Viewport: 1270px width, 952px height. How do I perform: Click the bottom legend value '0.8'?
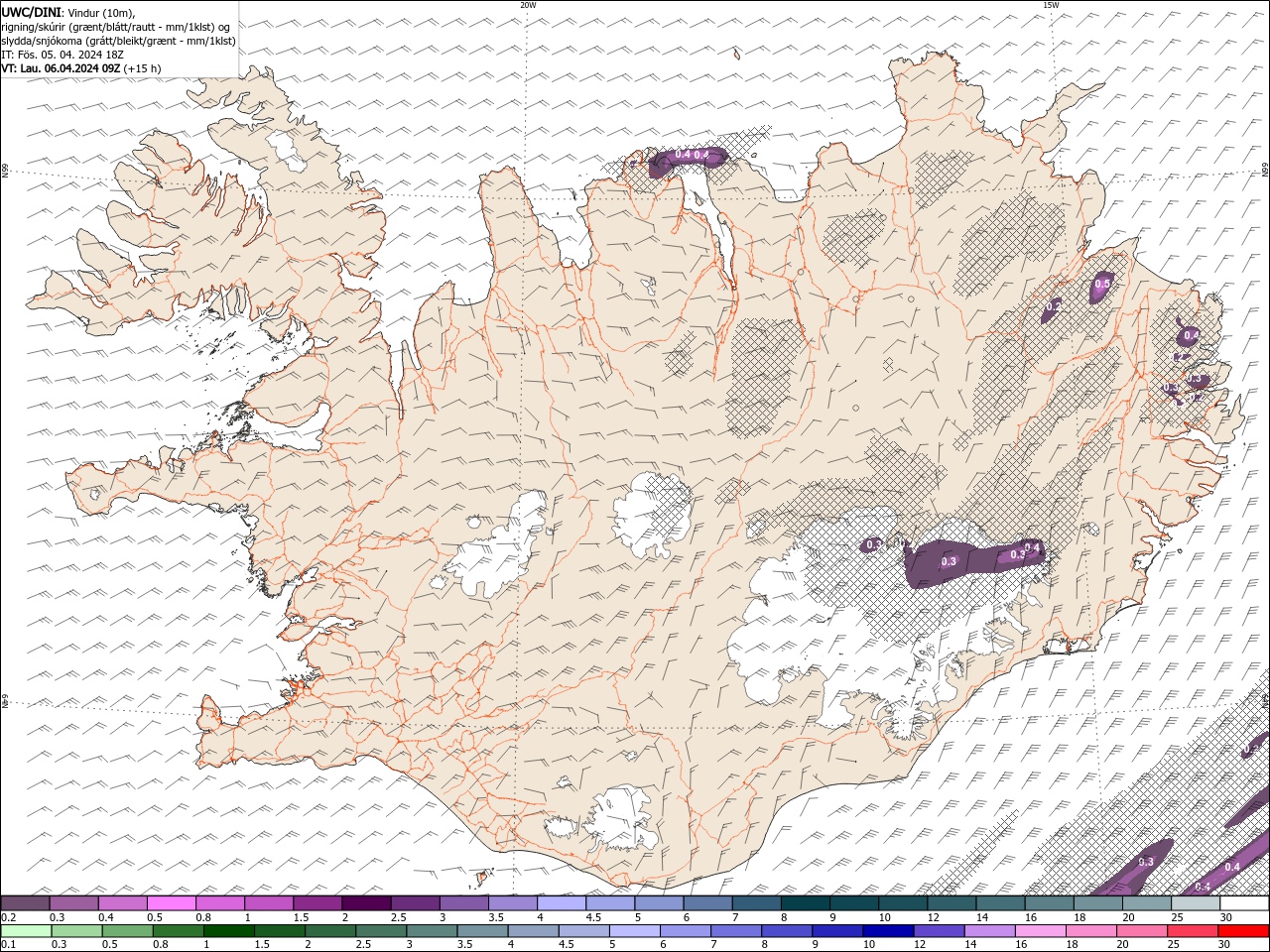pyautogui.click(x=160, y=945)
